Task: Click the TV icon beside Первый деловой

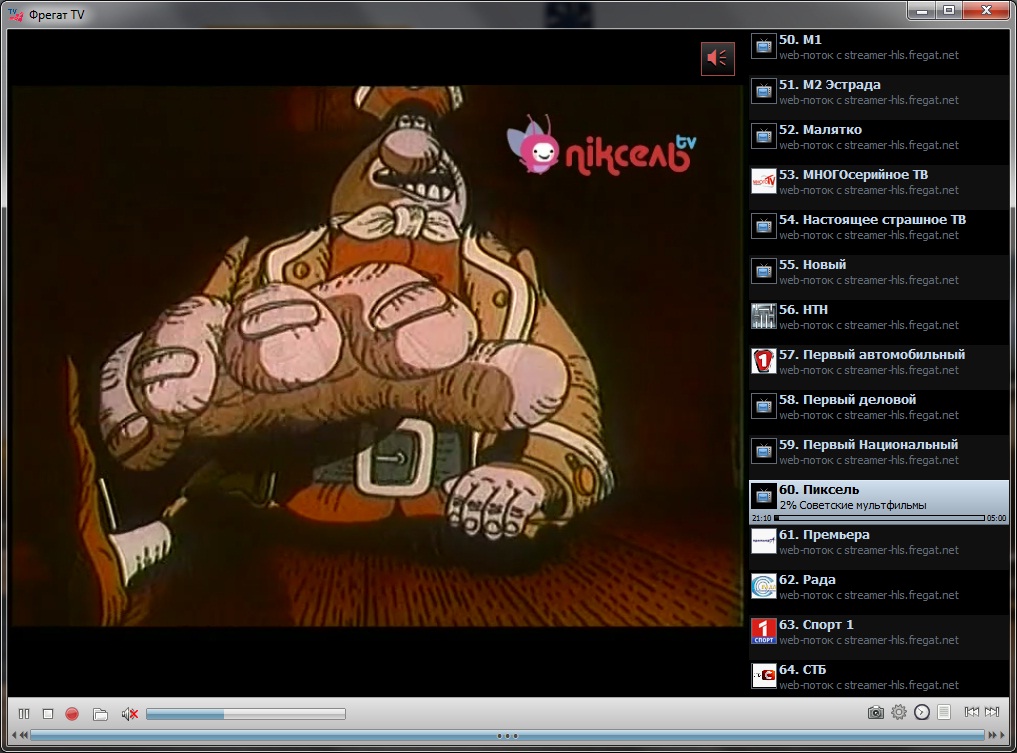Action: click(x=763, y=407)
